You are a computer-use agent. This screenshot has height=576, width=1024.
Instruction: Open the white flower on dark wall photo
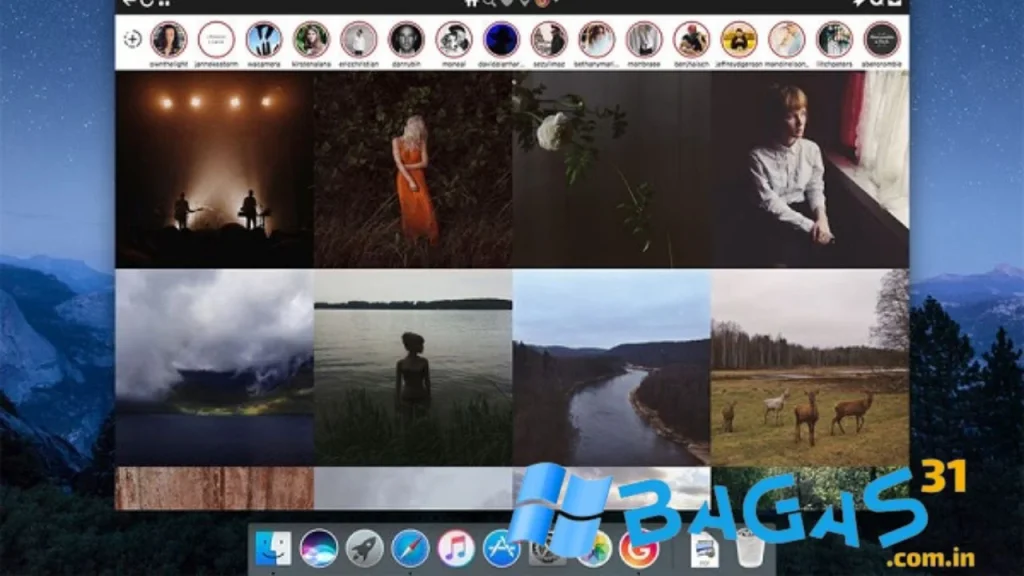coord(612,170)
